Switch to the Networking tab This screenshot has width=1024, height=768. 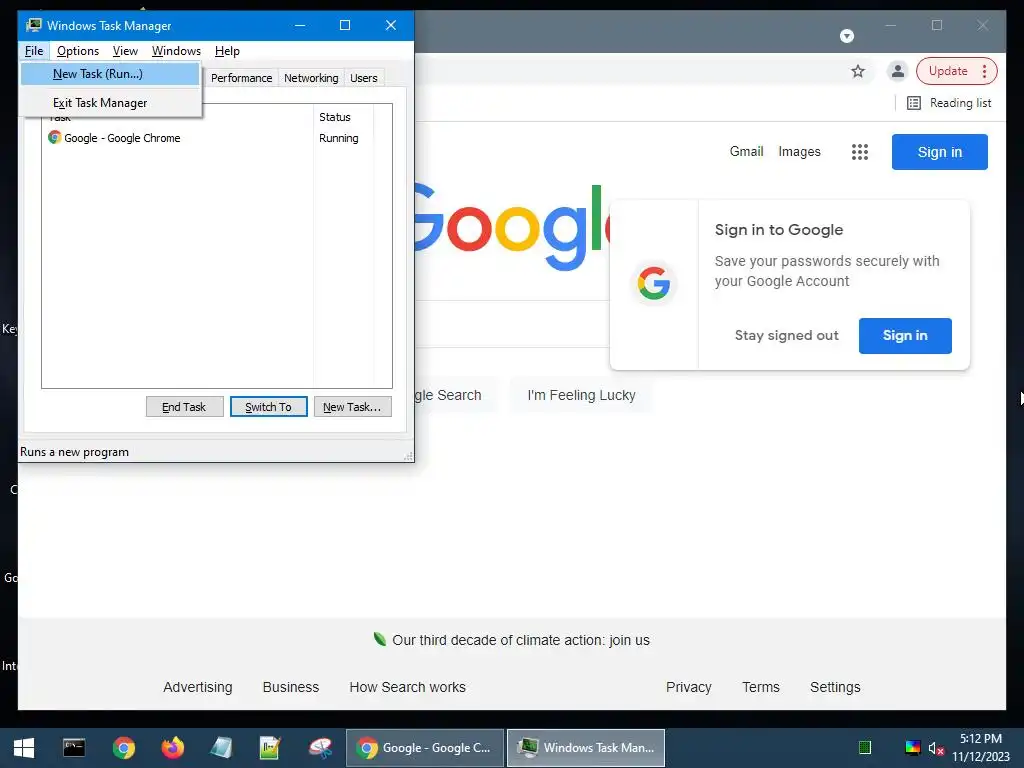click(x=311, y=78)
